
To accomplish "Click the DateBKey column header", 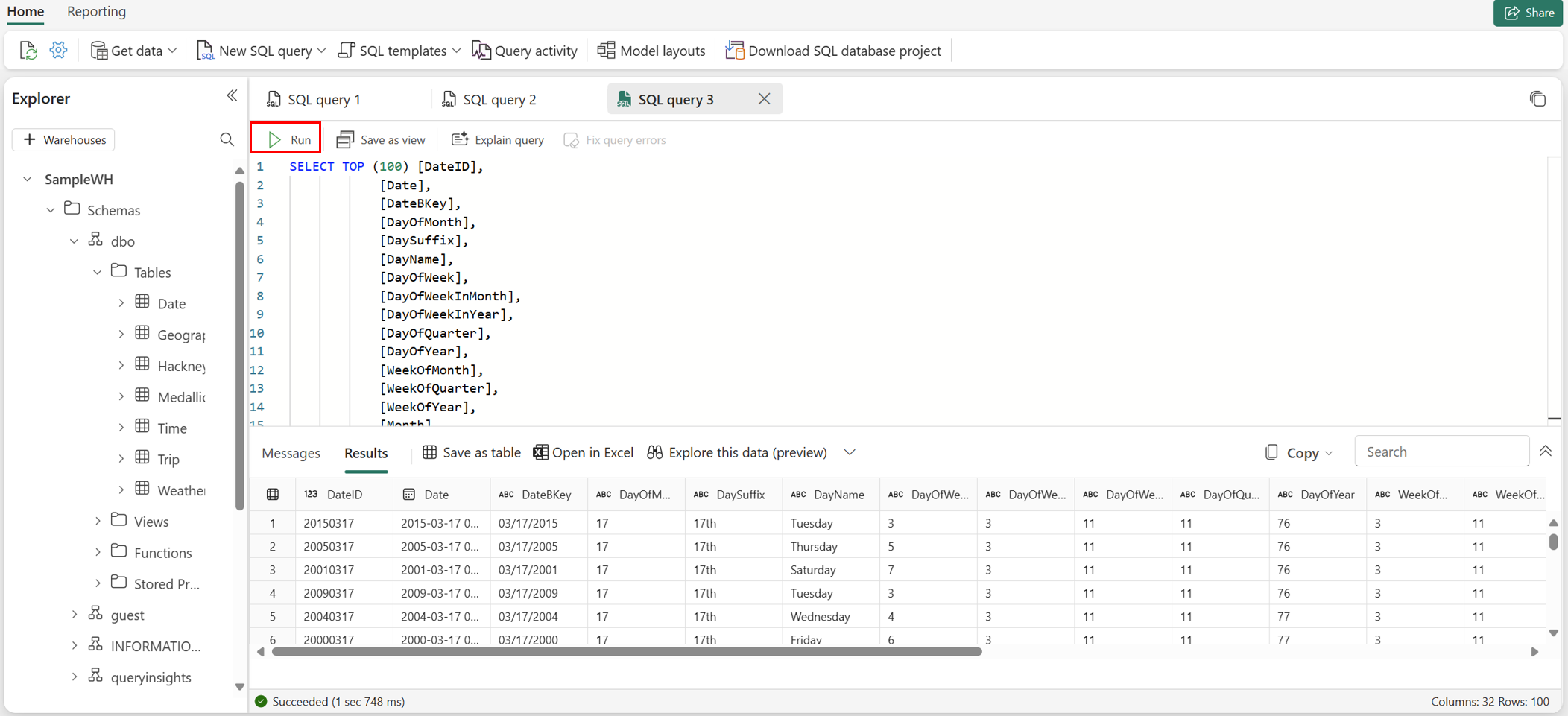I will 539,494.
